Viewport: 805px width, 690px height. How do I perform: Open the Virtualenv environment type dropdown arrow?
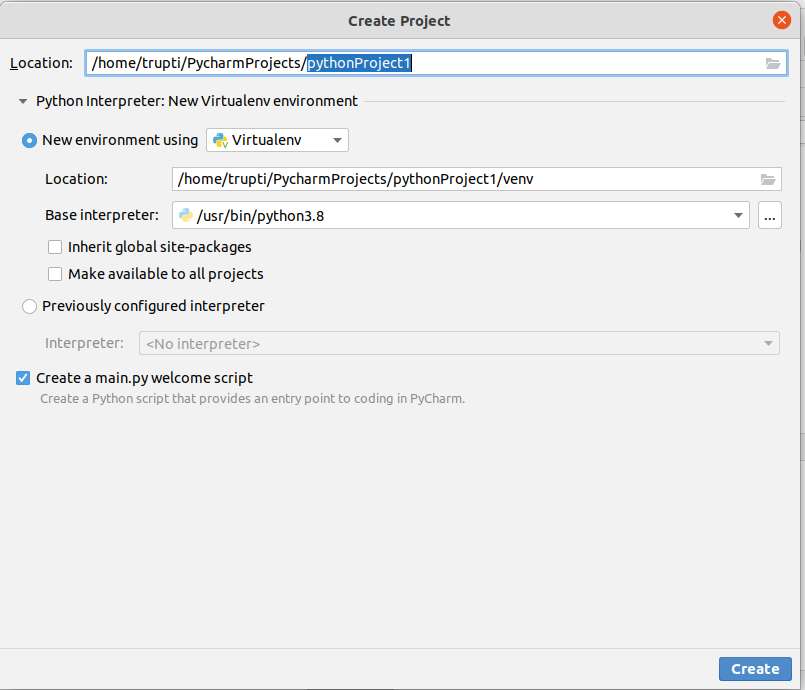338,140
